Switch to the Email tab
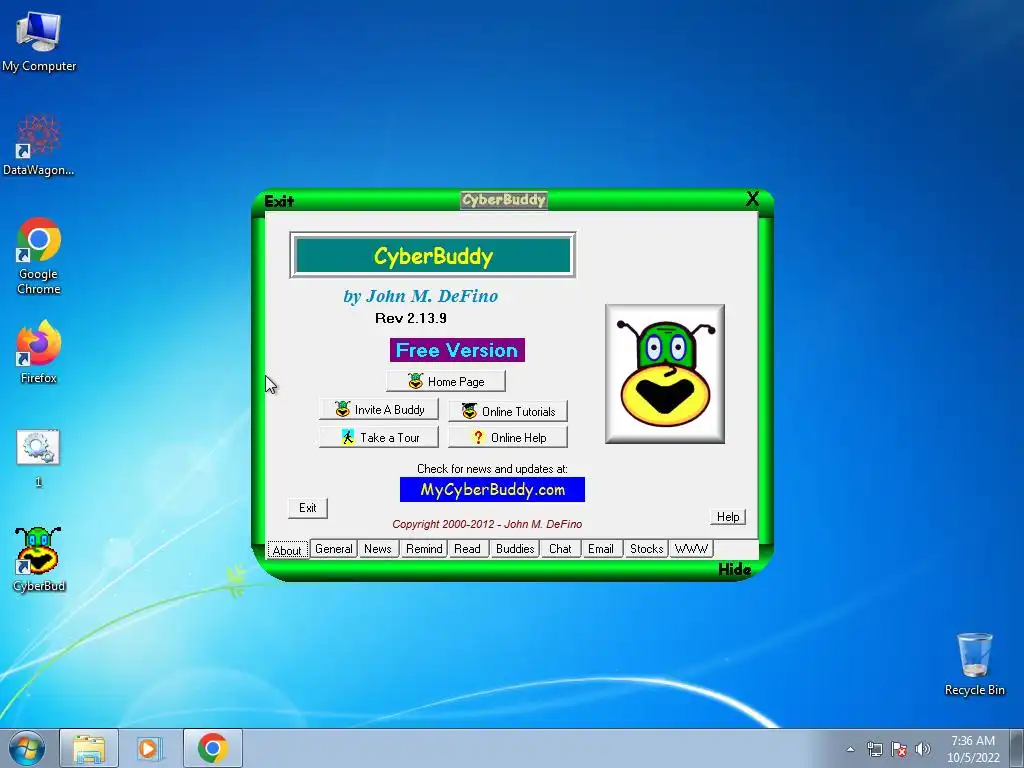This screenshot has height=768, width=1024. pos(601,549)
